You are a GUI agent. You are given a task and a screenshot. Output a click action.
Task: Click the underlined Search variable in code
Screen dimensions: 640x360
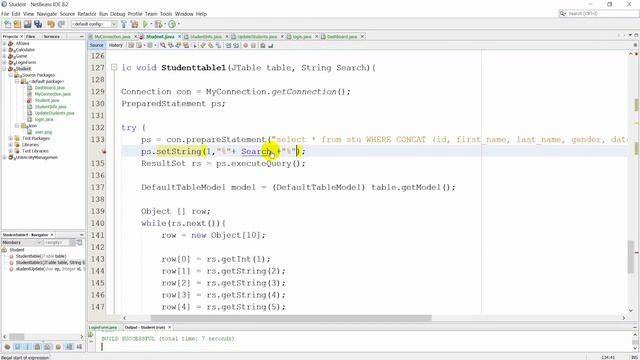pos(256,151)
